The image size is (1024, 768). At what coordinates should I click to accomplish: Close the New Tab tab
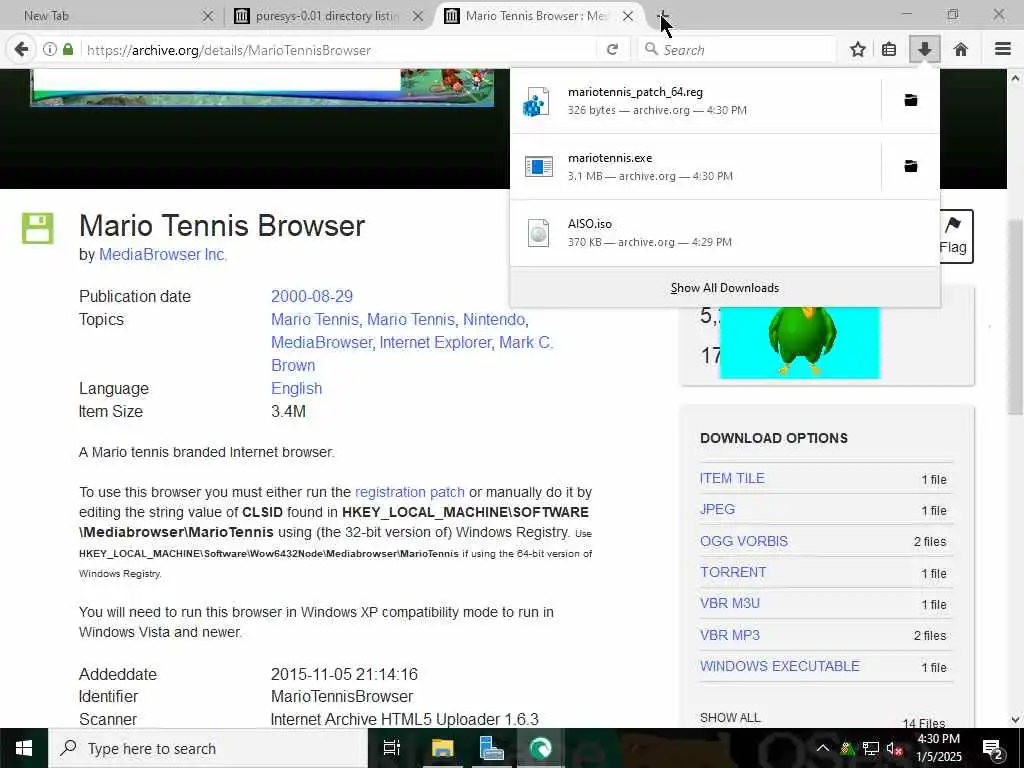[208, 16]
